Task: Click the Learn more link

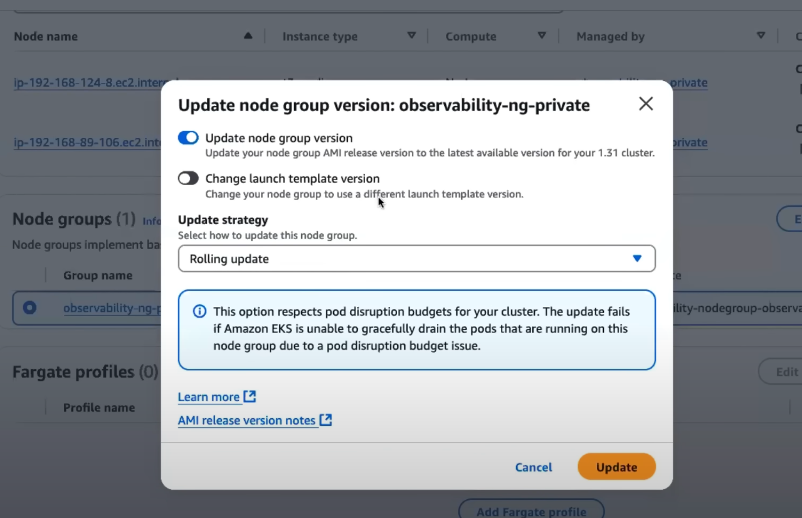Action: pyautogui.click(x=208, y=397)
